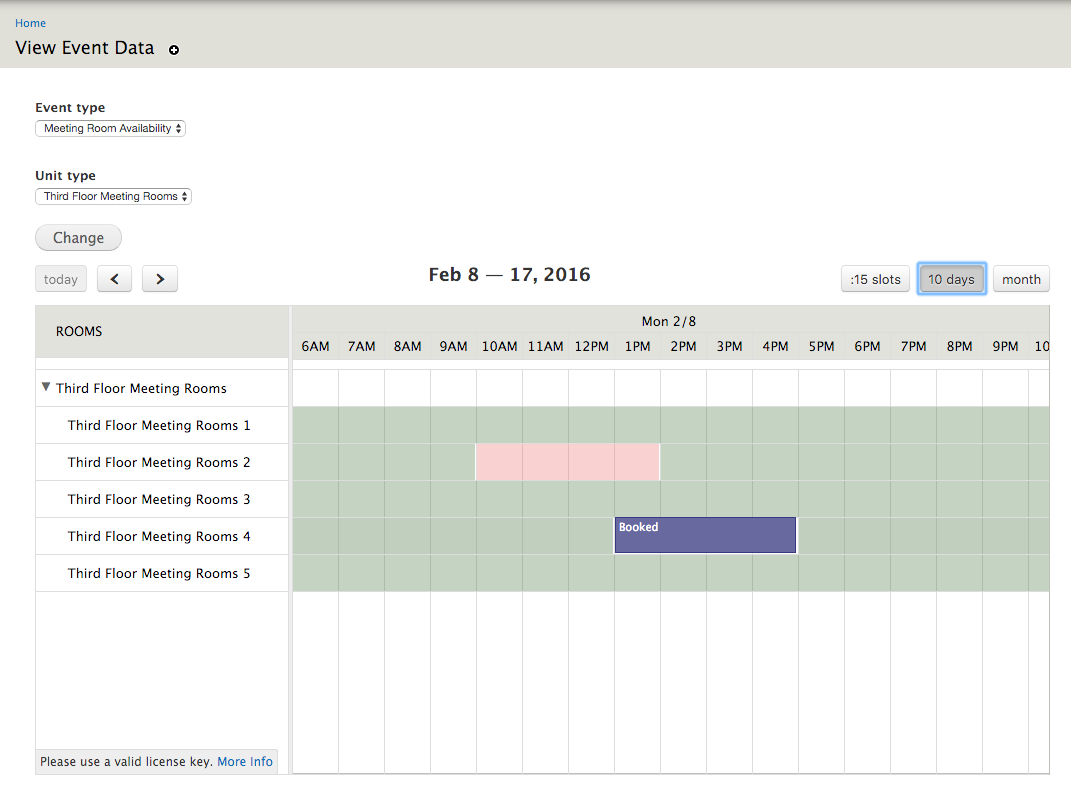Click the 9AM time column header
Viewport: 1071px width, 802px height.
tap(453, 346)
